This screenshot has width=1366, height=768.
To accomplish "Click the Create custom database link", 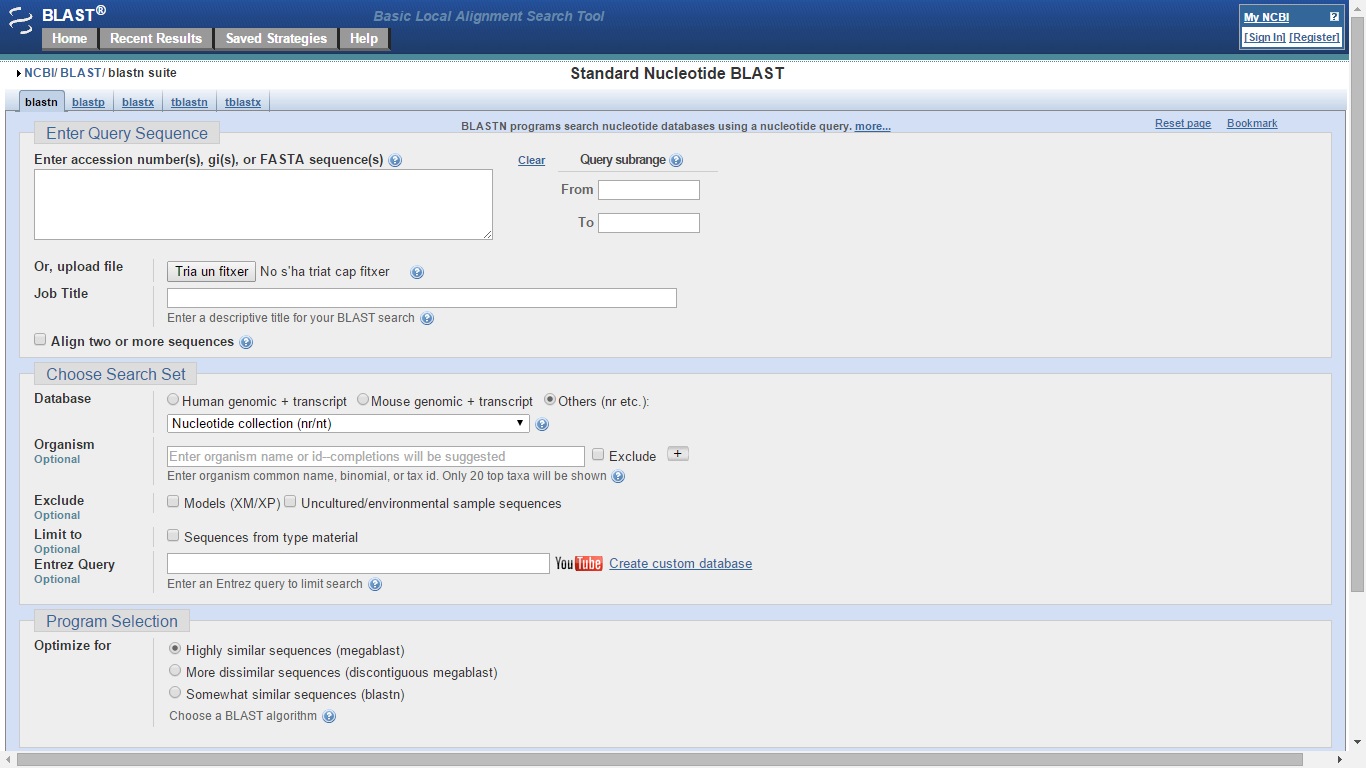I will pyautogui.click(x=681, y=564).
